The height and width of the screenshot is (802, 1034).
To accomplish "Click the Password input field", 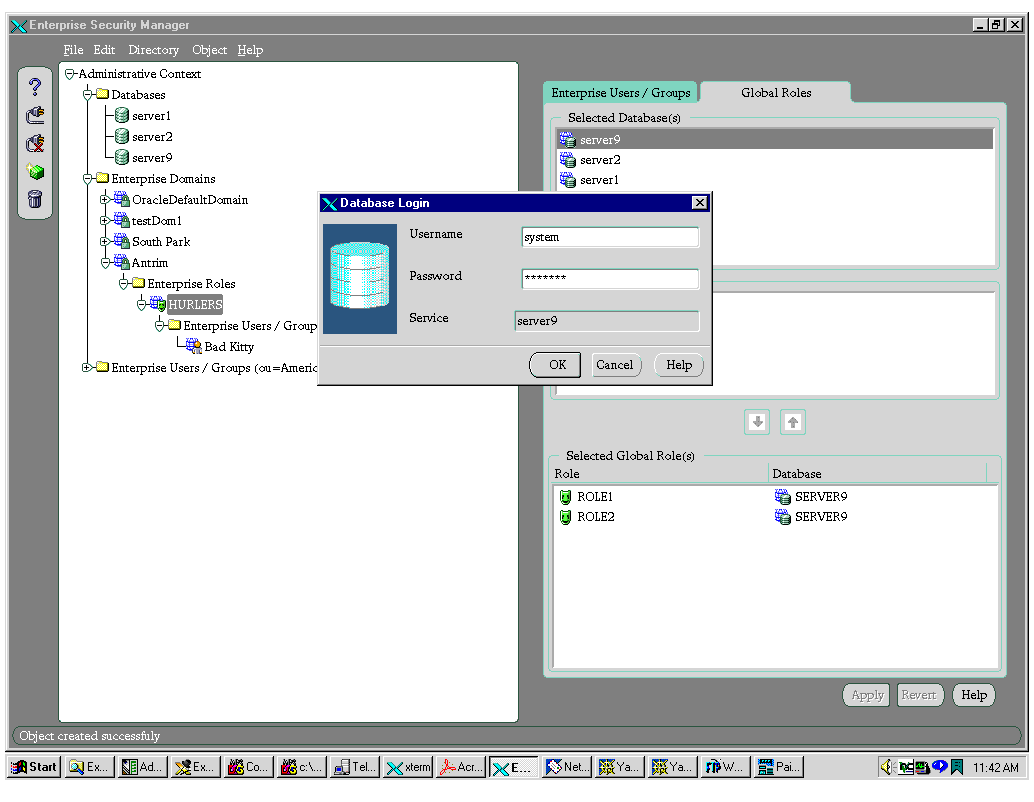I will tap(610, 278).
